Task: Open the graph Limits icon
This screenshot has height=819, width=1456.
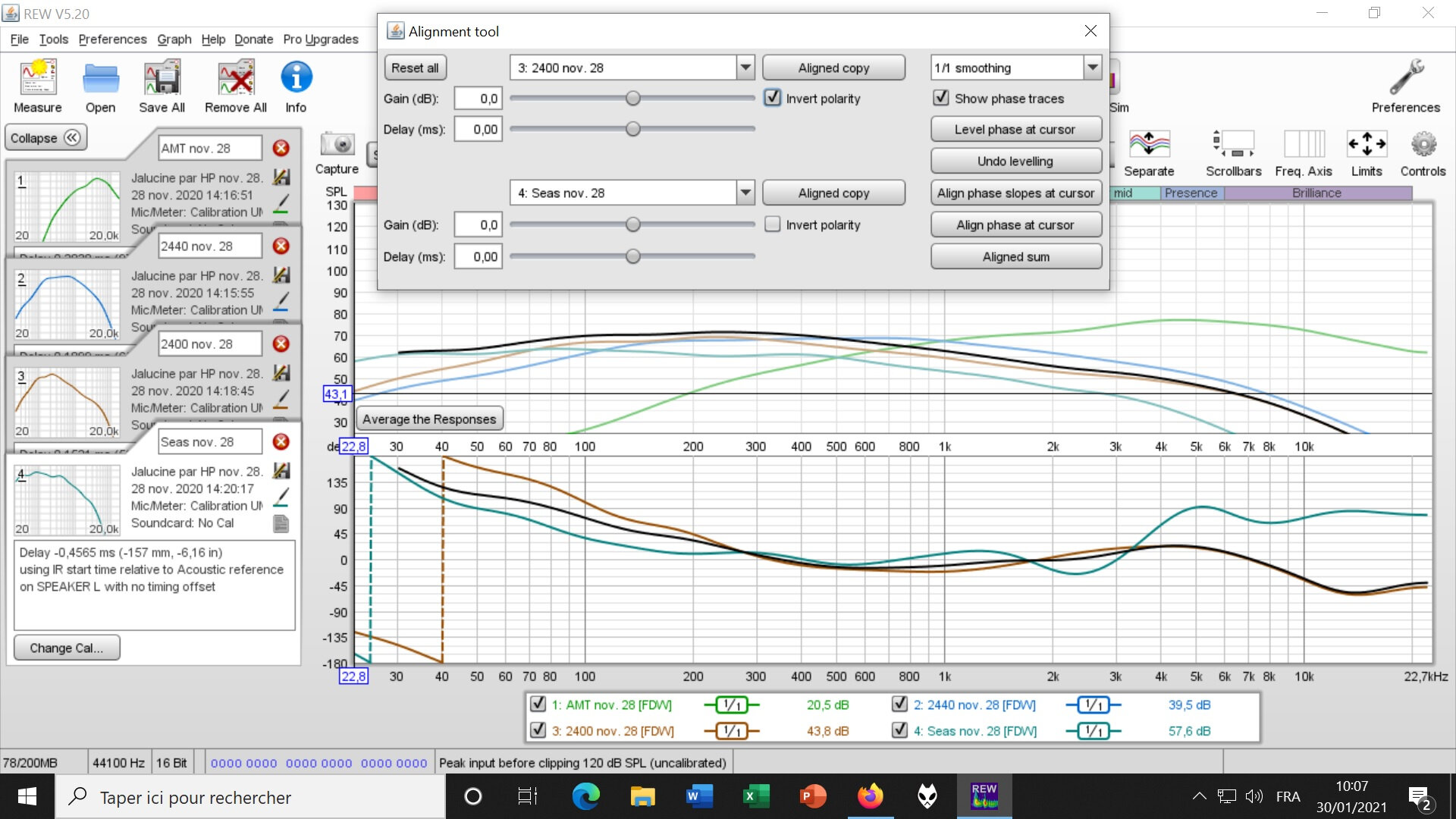Action: tap(1366, 144)
